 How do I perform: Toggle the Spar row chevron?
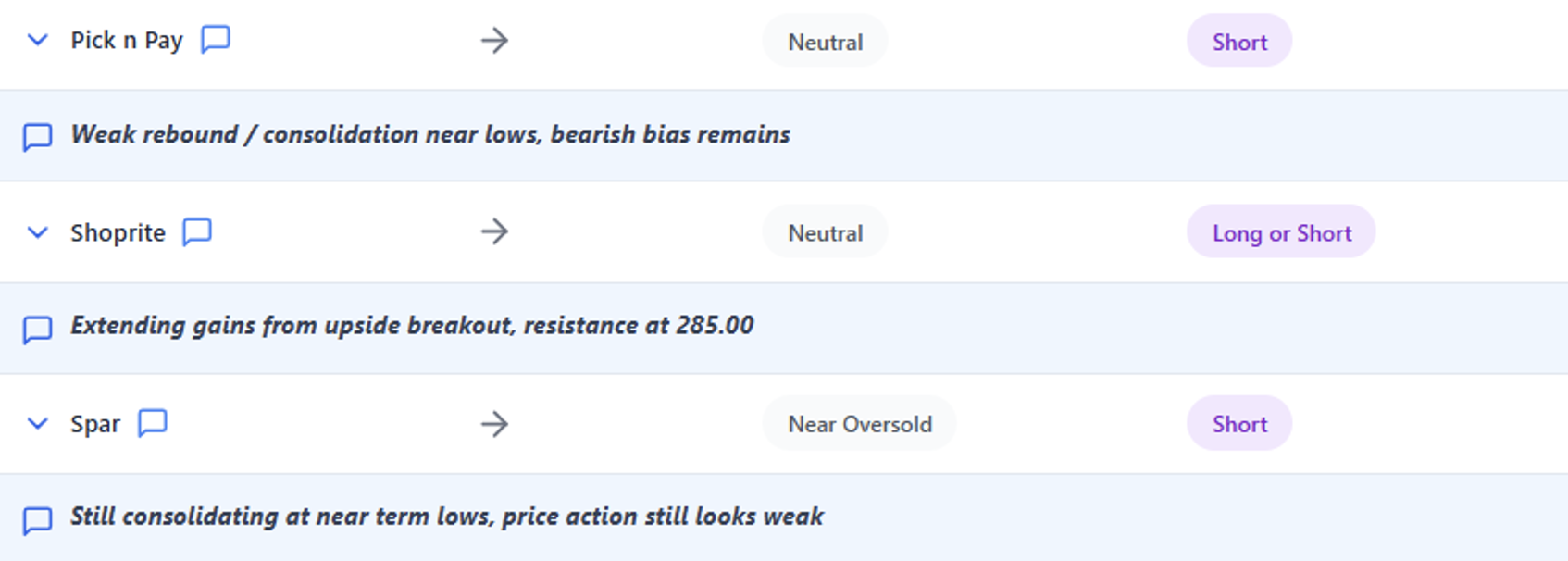click(37, 424)
